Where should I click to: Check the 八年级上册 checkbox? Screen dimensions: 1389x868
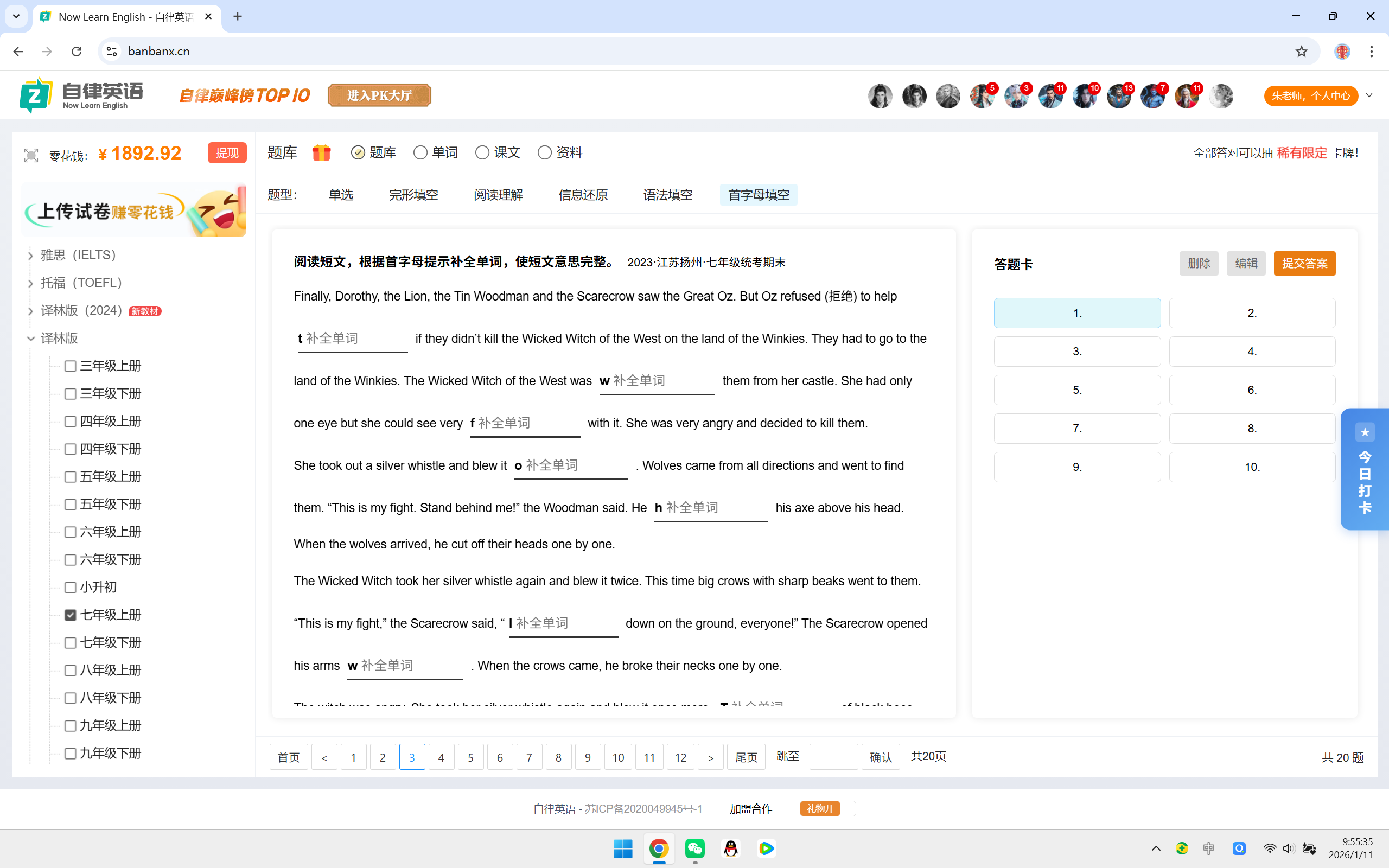pyautogui.click(x=71, y=670)
